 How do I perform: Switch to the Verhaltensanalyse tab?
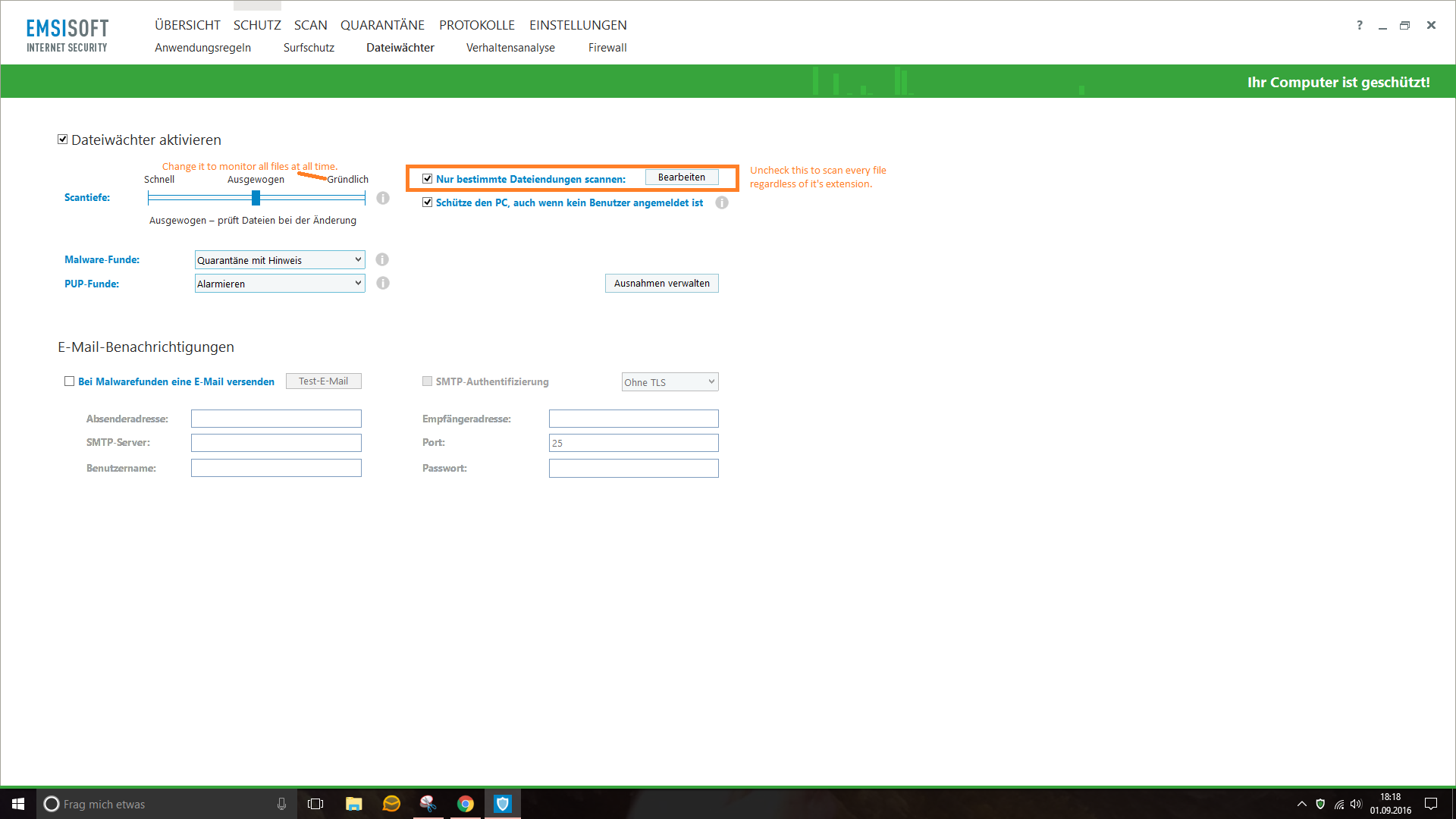(x=510, y=48)
